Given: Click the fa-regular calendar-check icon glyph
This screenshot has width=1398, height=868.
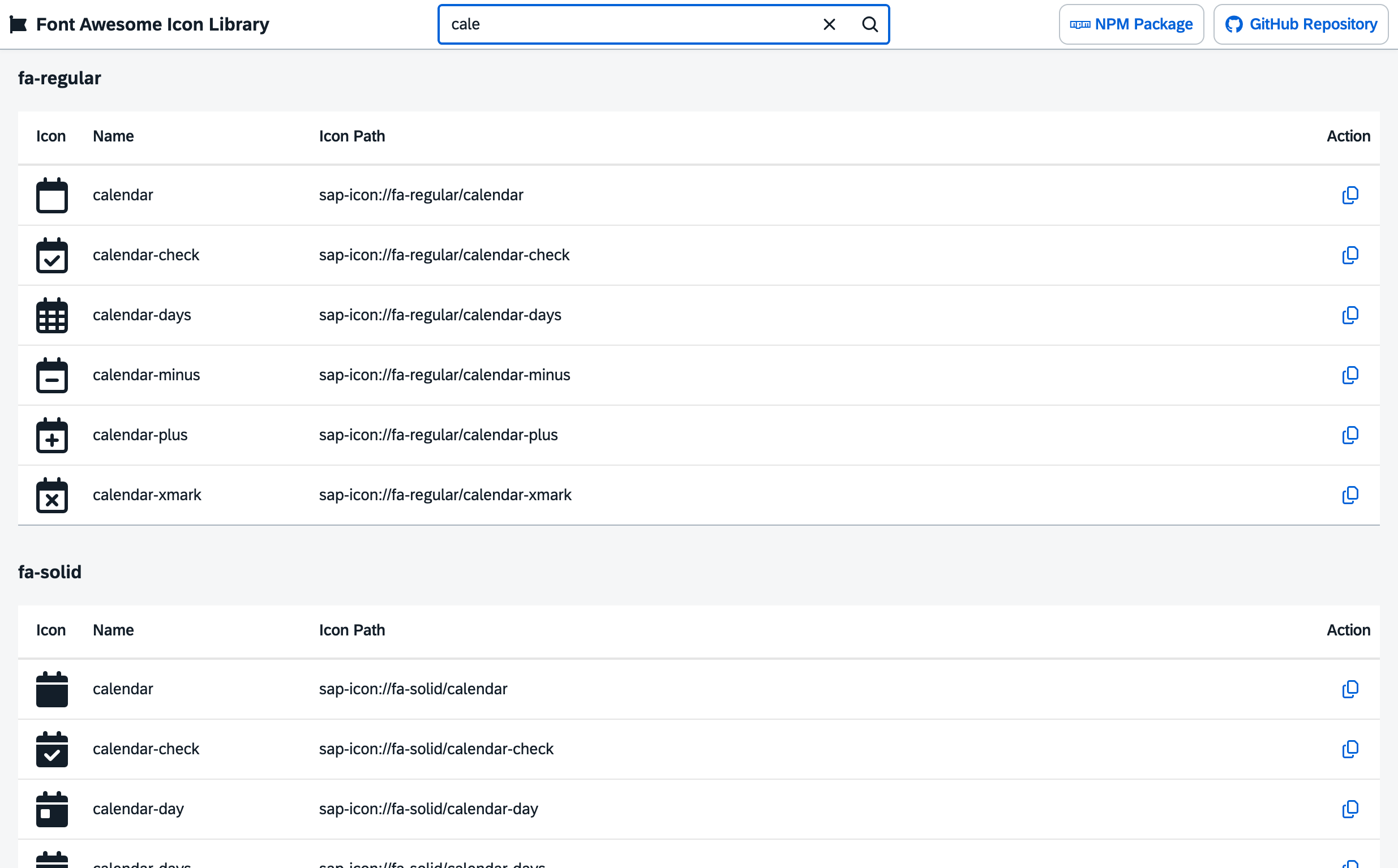Looking at the screenshot, I should click(x=52, y=255).
